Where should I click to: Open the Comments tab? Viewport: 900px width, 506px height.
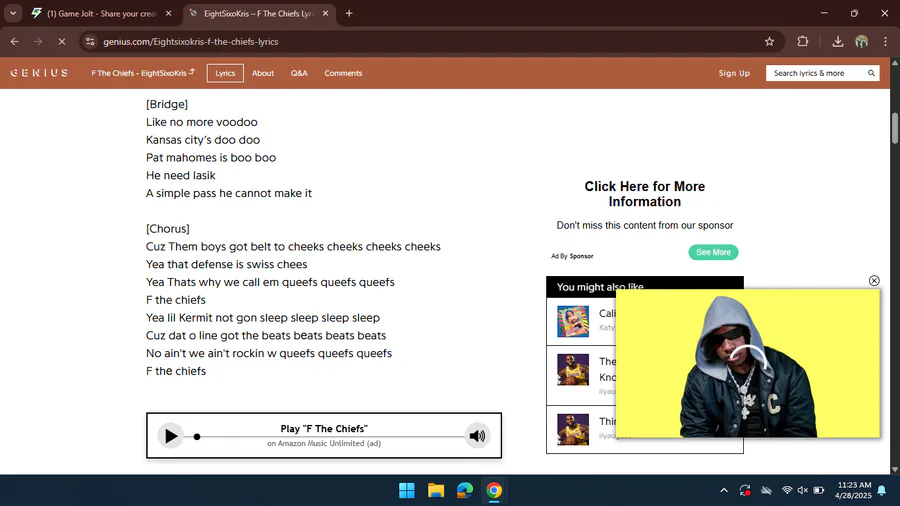coord(343,73)
